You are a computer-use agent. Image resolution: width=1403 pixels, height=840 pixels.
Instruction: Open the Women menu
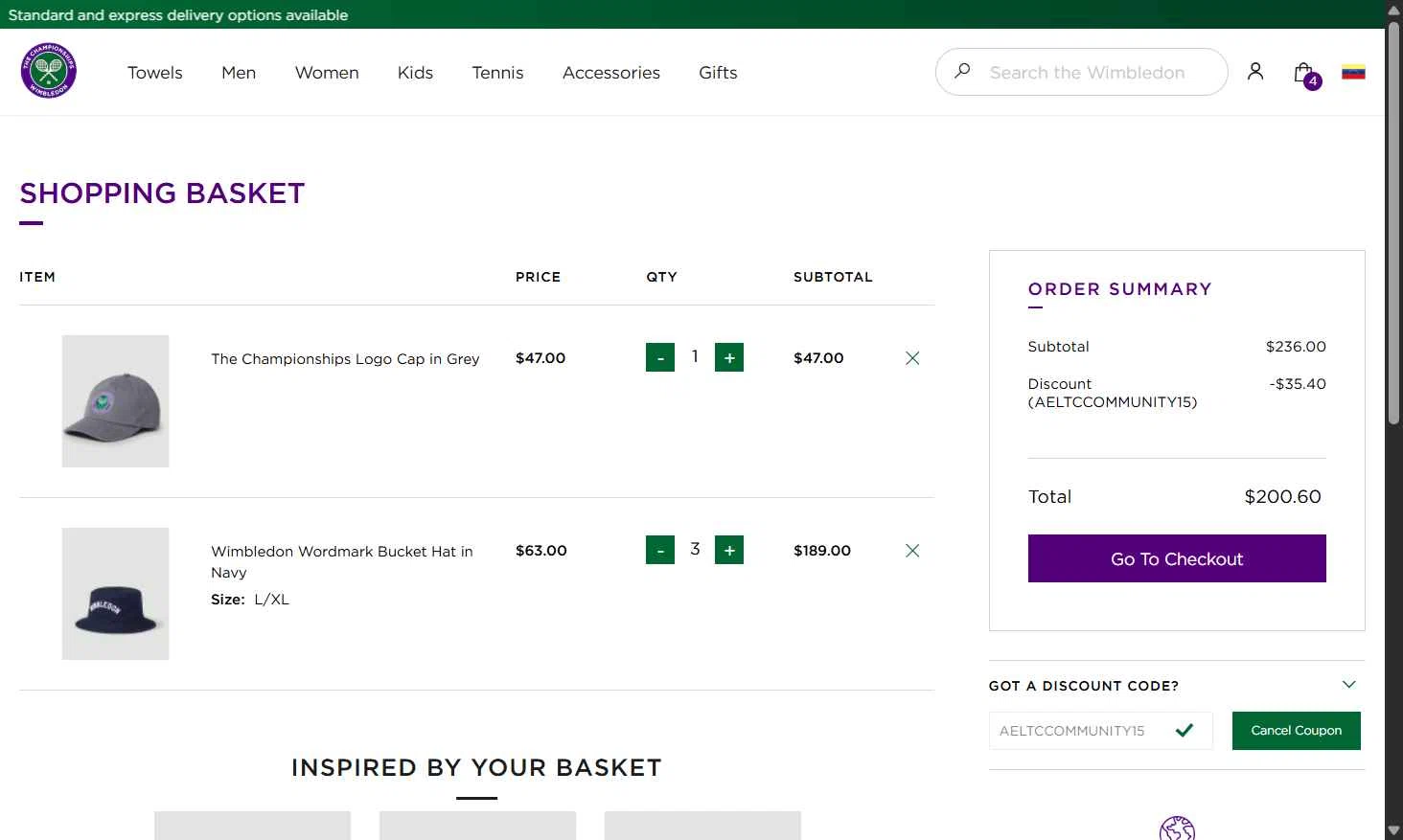[327, 73]
